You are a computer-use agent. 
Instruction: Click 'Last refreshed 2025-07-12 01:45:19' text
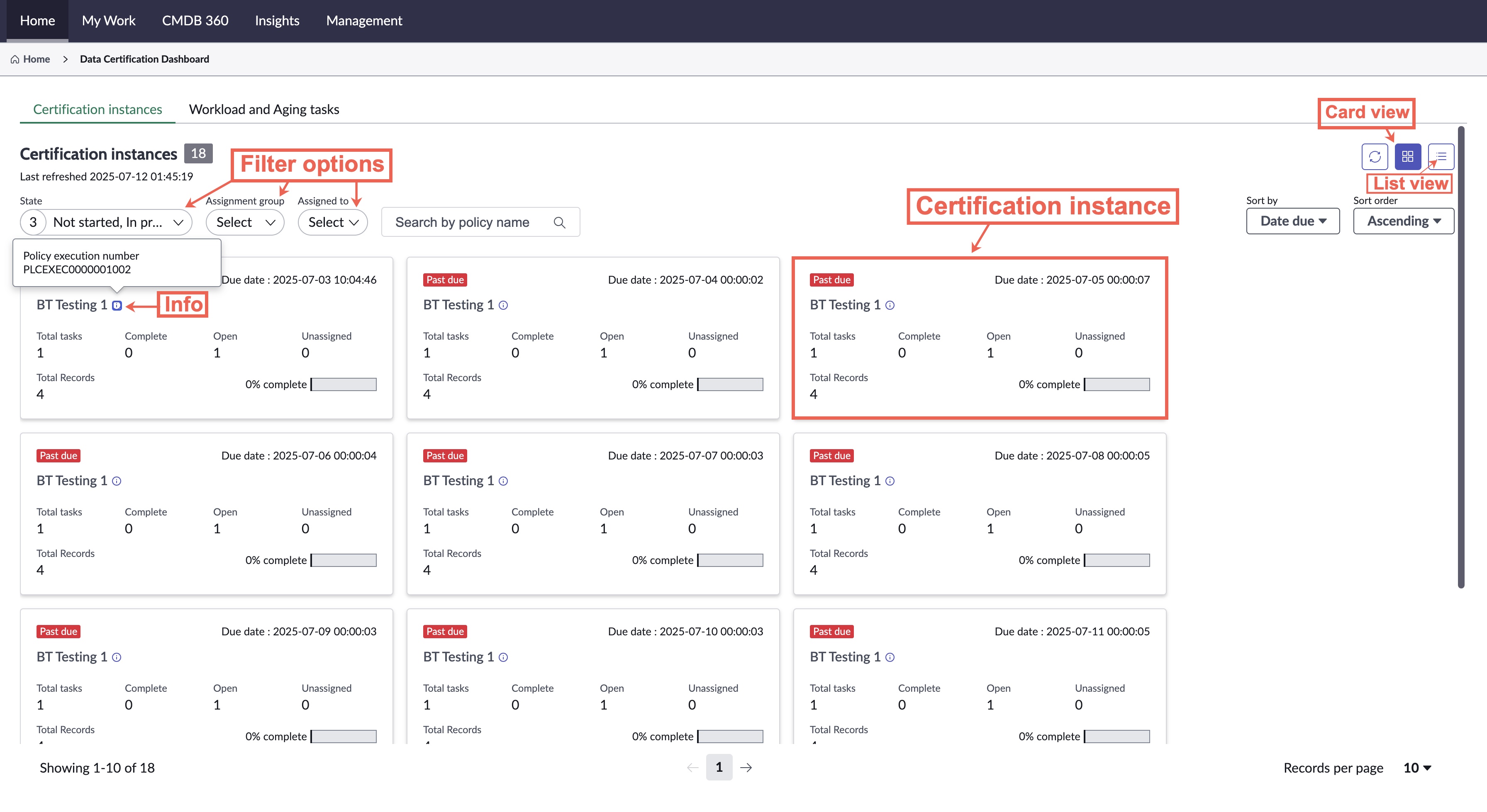click(x=106, y=177)
